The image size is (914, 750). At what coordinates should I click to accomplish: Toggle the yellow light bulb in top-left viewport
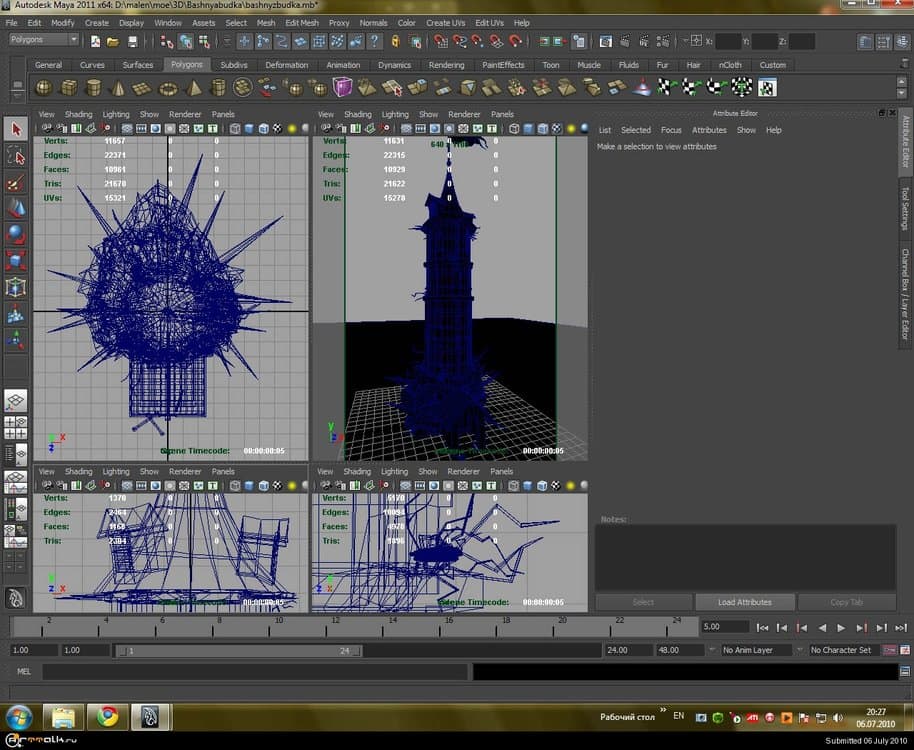click(x=292, y=129)
